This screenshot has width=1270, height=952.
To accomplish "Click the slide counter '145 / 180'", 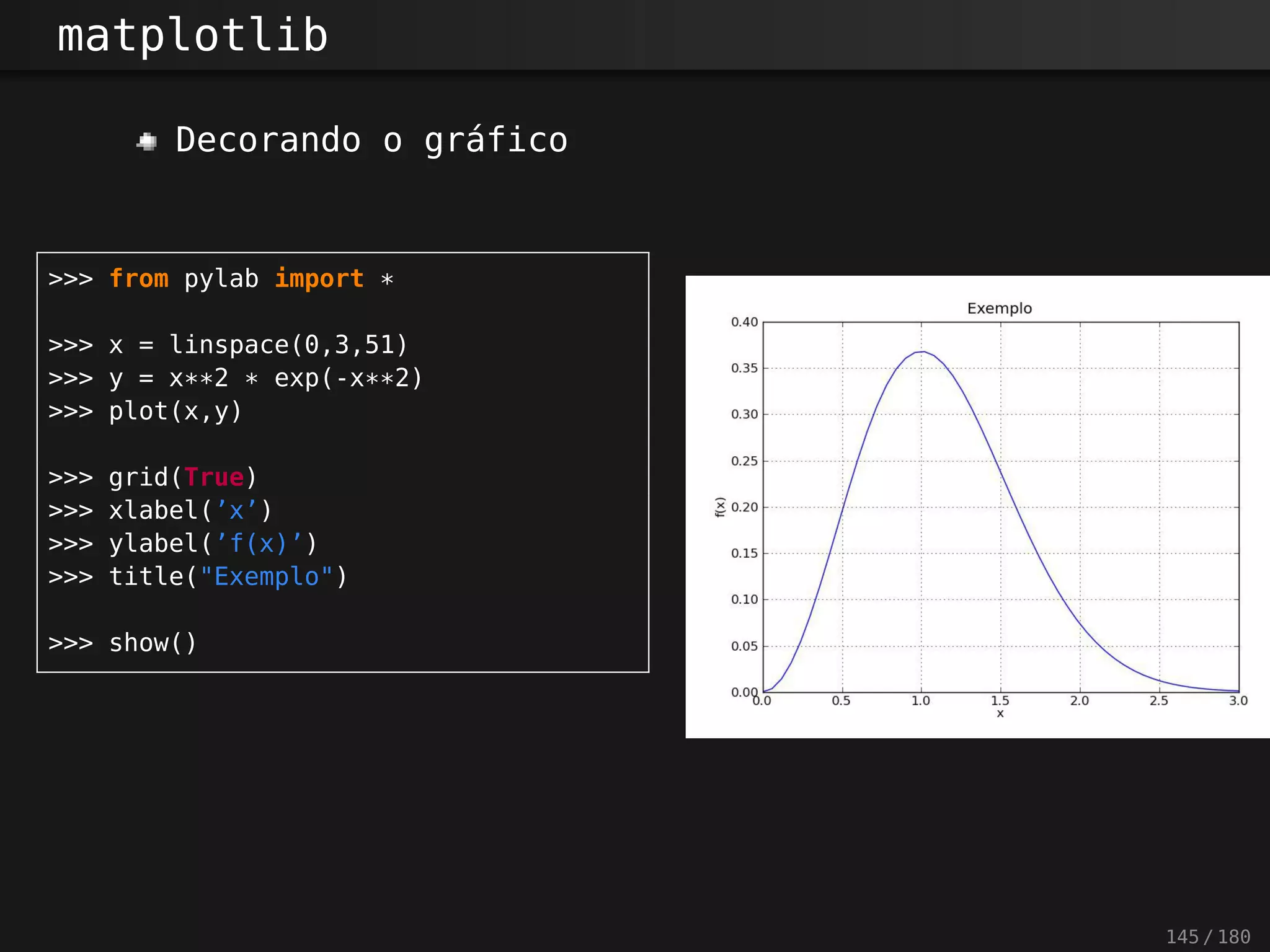I will (1208, 937).
